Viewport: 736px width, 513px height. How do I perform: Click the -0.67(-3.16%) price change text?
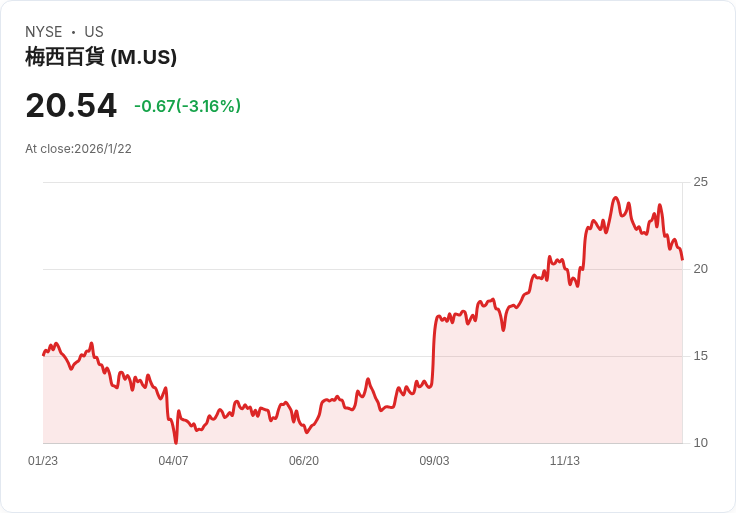click(187, 106)
